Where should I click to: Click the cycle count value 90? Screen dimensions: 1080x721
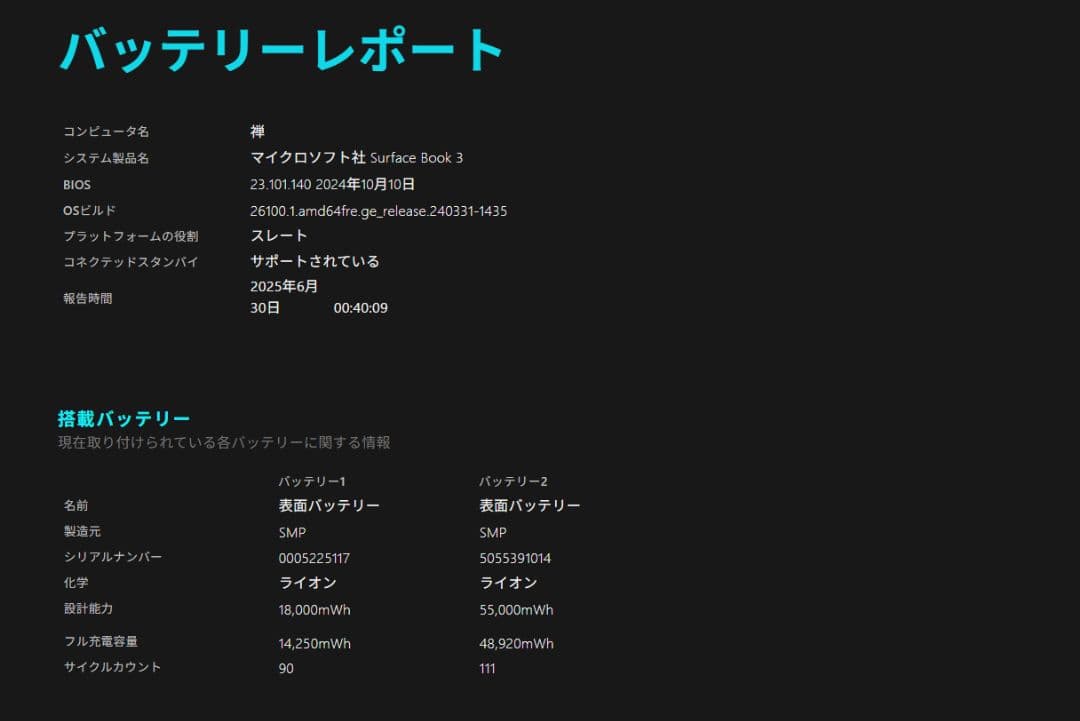tap(285, 668)
